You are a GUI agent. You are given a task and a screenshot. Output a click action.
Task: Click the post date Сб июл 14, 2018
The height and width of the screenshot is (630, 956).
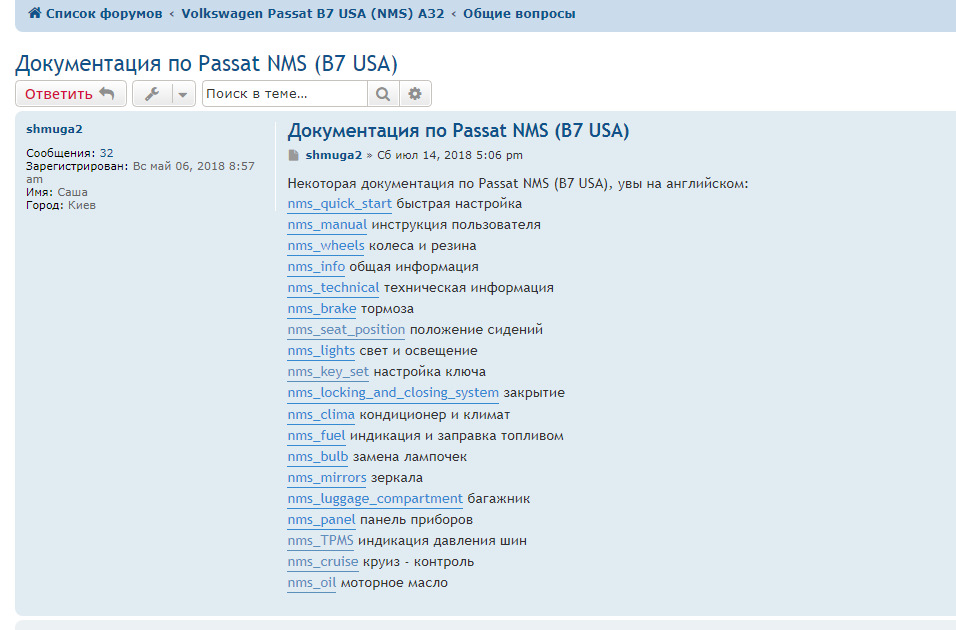coord(450,156)
